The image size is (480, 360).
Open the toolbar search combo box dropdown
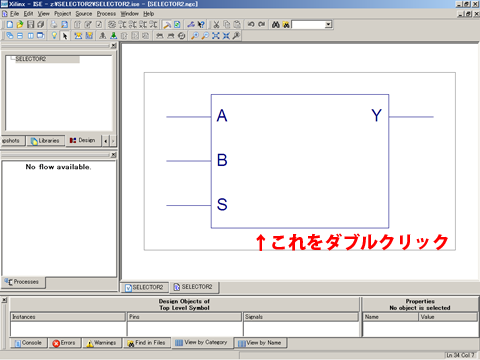point(328,24)
